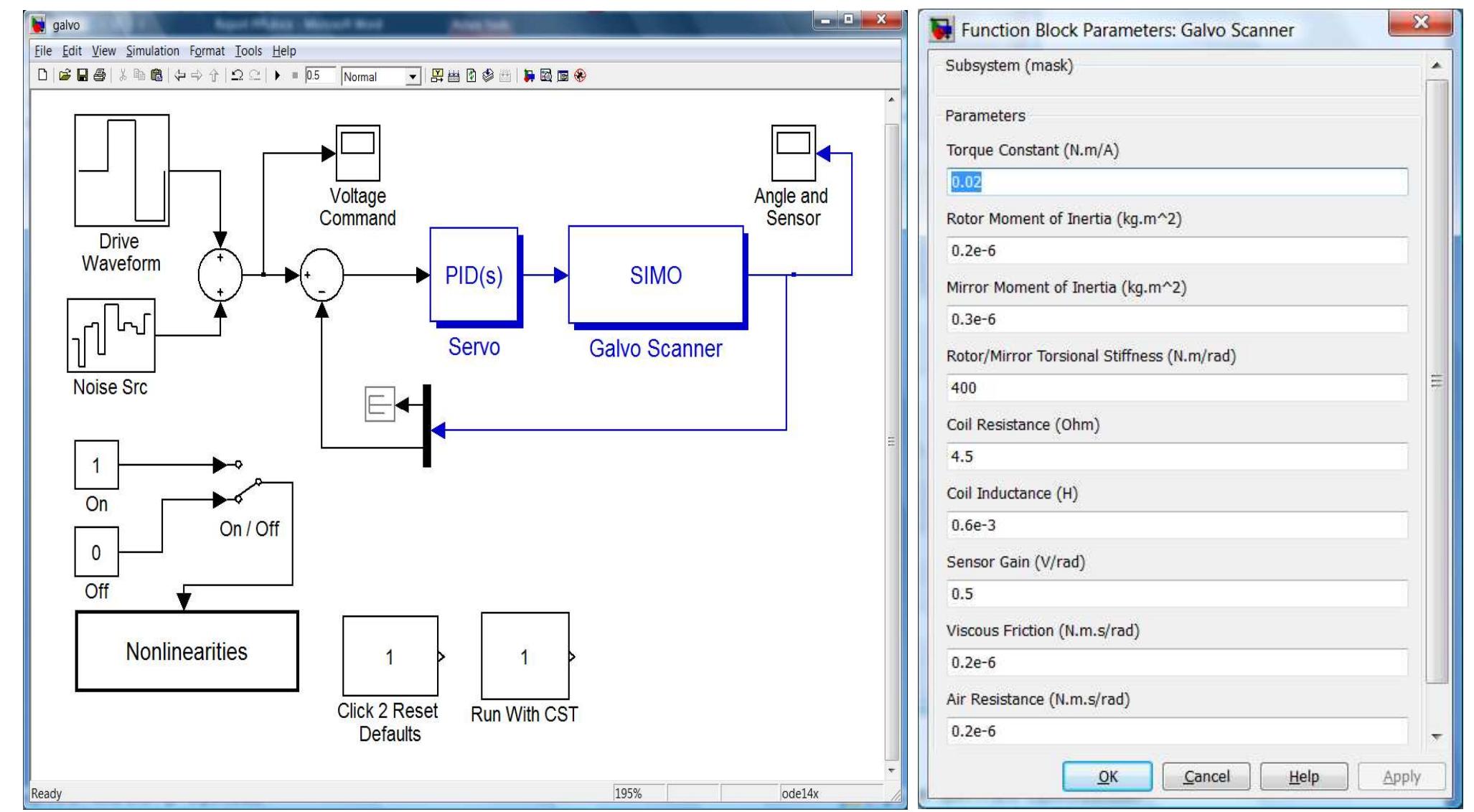Open the Tools menu
This screenshot has width=1474, height=812.
[x=248, y=51]
